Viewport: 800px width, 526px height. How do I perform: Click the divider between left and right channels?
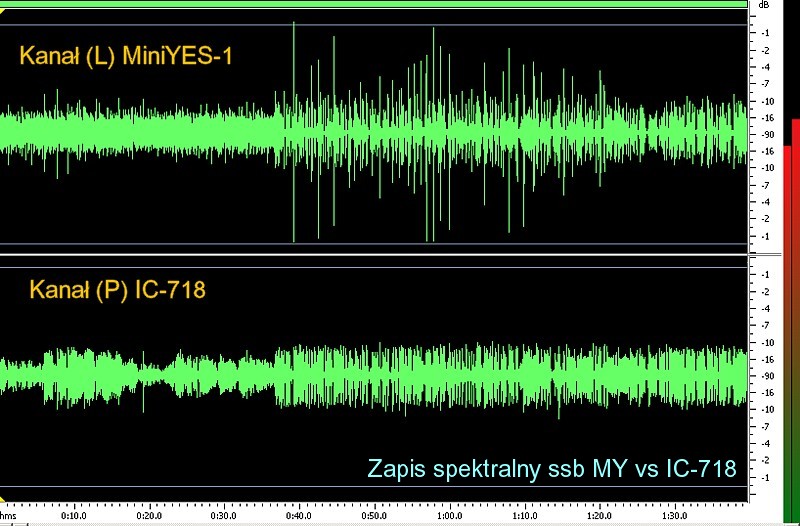(x=375, y=256)
